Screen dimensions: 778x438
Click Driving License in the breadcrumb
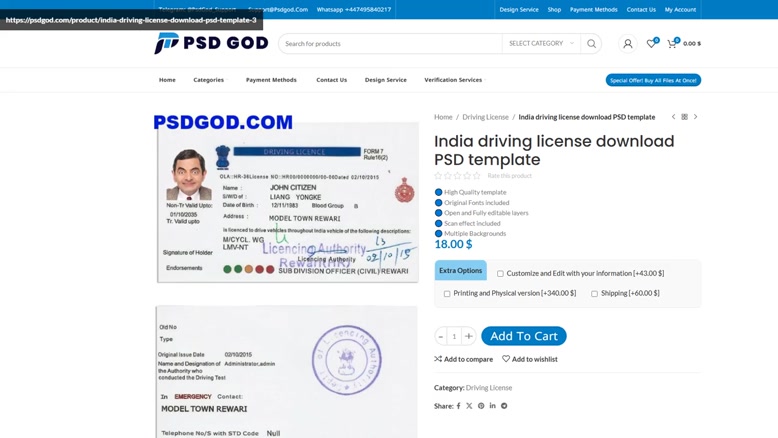[x=485, y=117]
